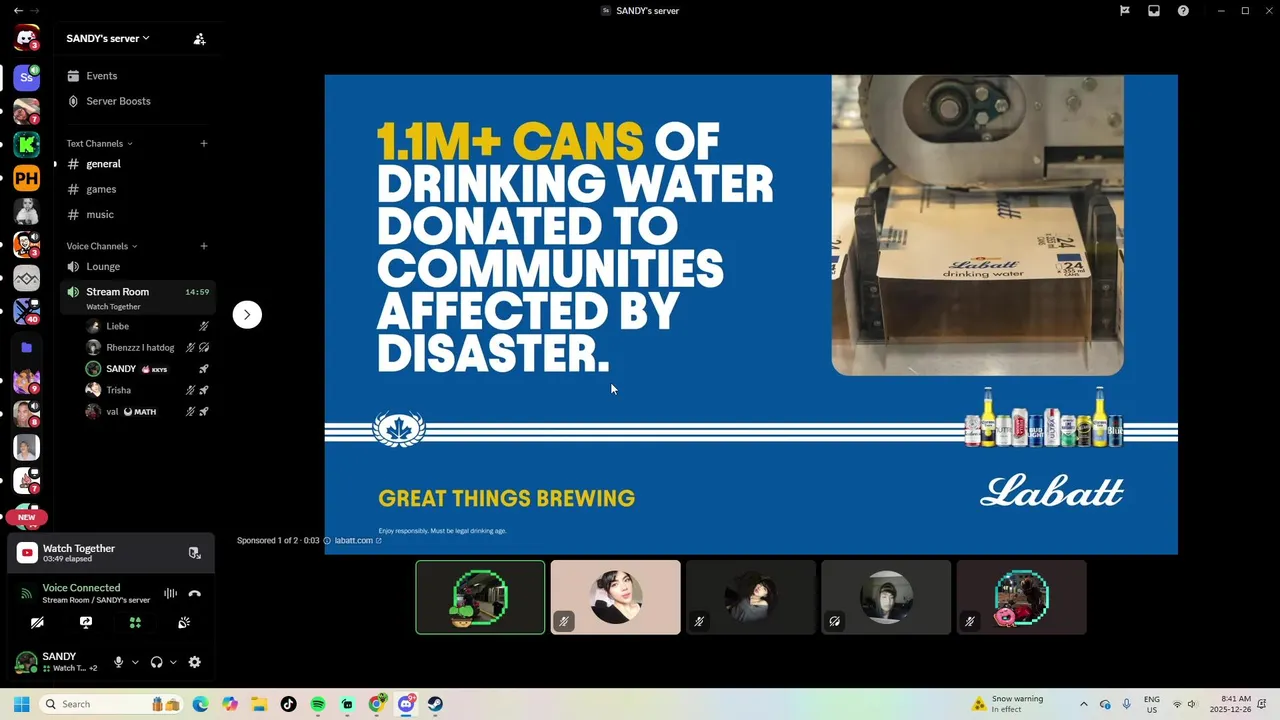Go back with the top-left back arrow
Image resolution: width=1280 pixels, height=720 pixels.
[18, 10]
